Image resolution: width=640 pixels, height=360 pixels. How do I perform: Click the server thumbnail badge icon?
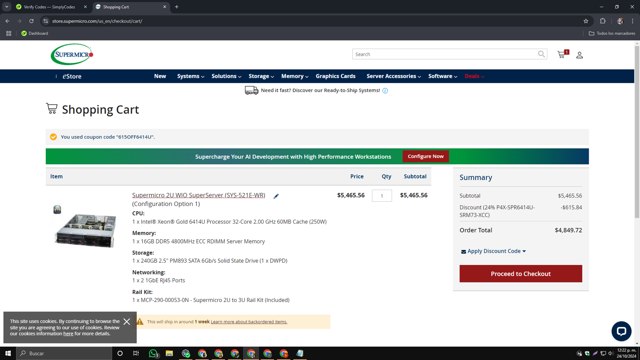57,209
